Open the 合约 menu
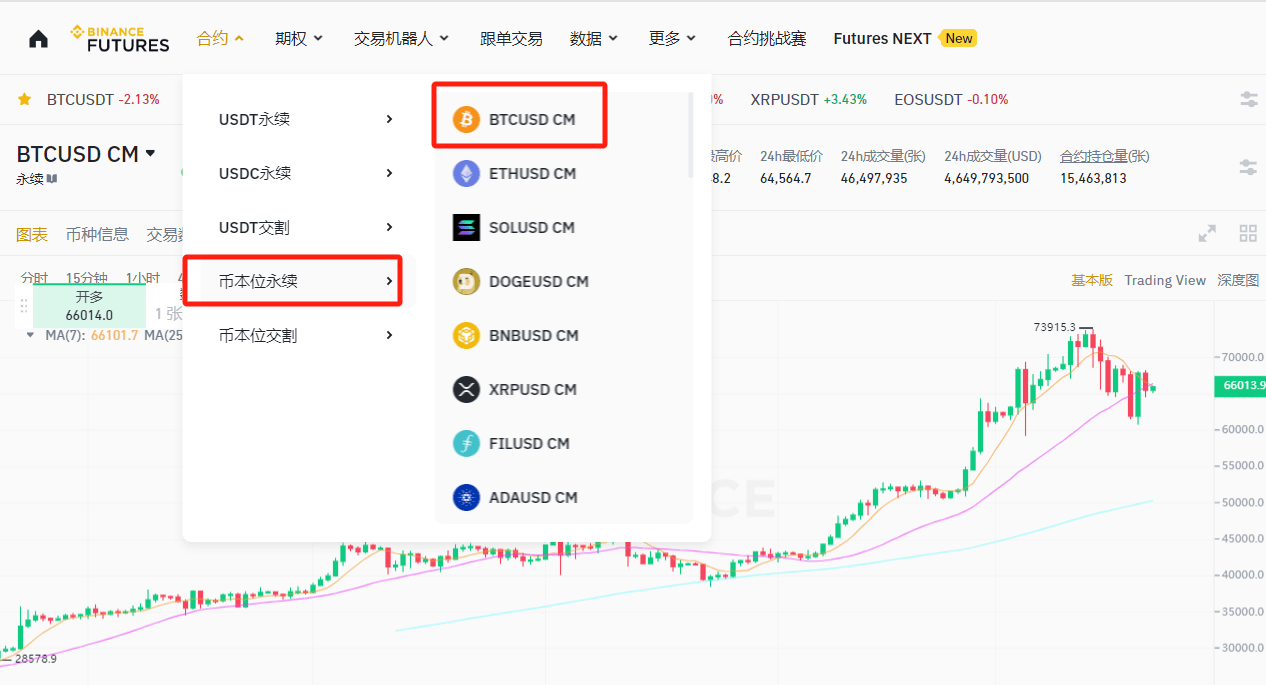Image resolution: width=1266 pixels, height=685 pixels. click(220, 38)
